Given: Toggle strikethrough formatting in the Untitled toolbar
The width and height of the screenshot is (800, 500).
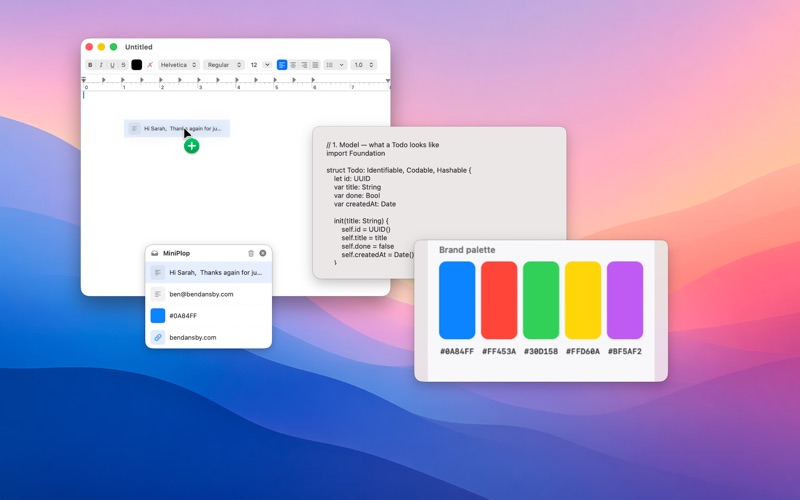Looking at the screenshot, I should [x=123, y=65].
